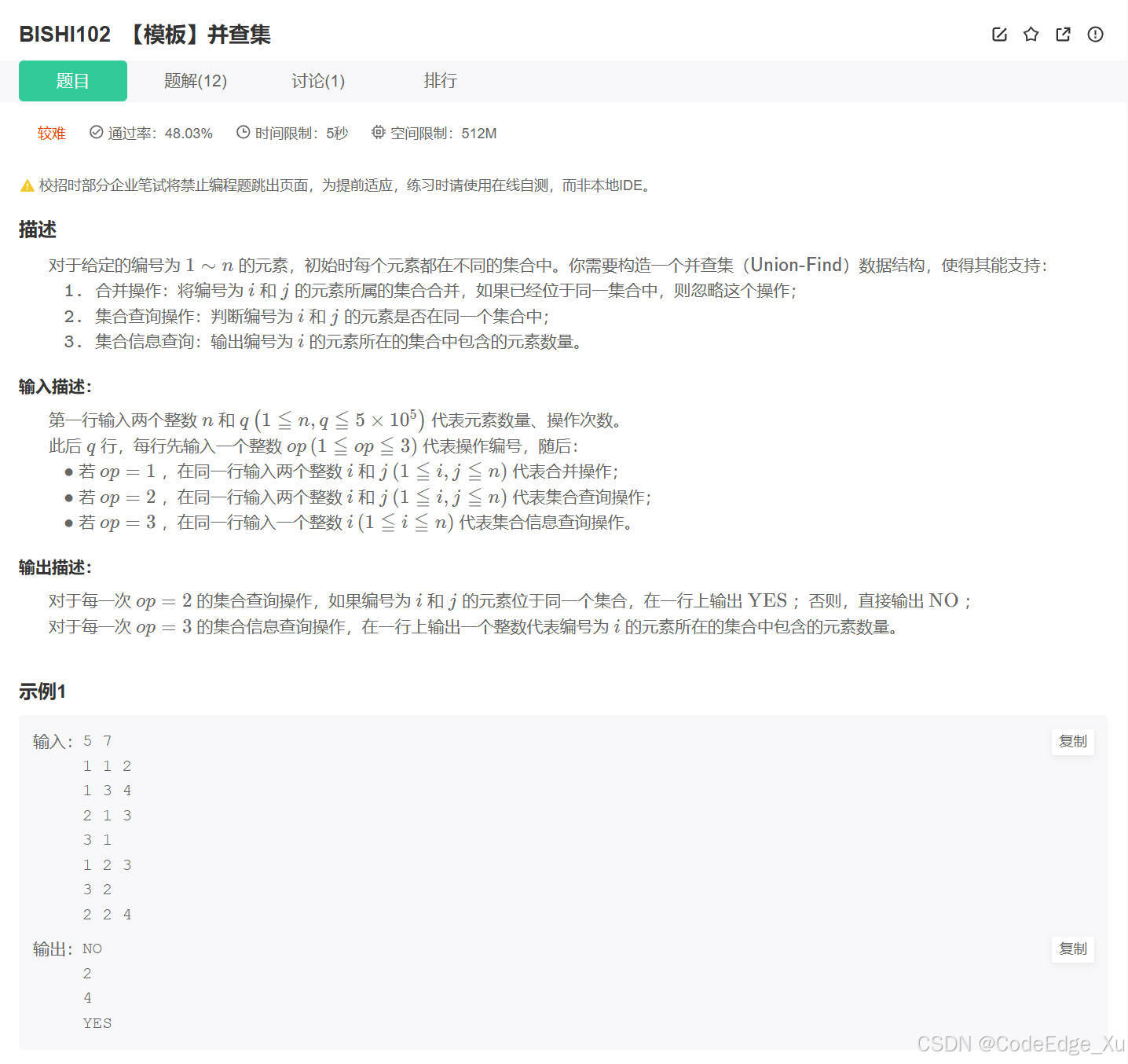The height and width of the screenshot is (1064, 1128).
Task: Click the exclamation report-issue icon
Action: pyautogui.click(x=1095, y=35)
